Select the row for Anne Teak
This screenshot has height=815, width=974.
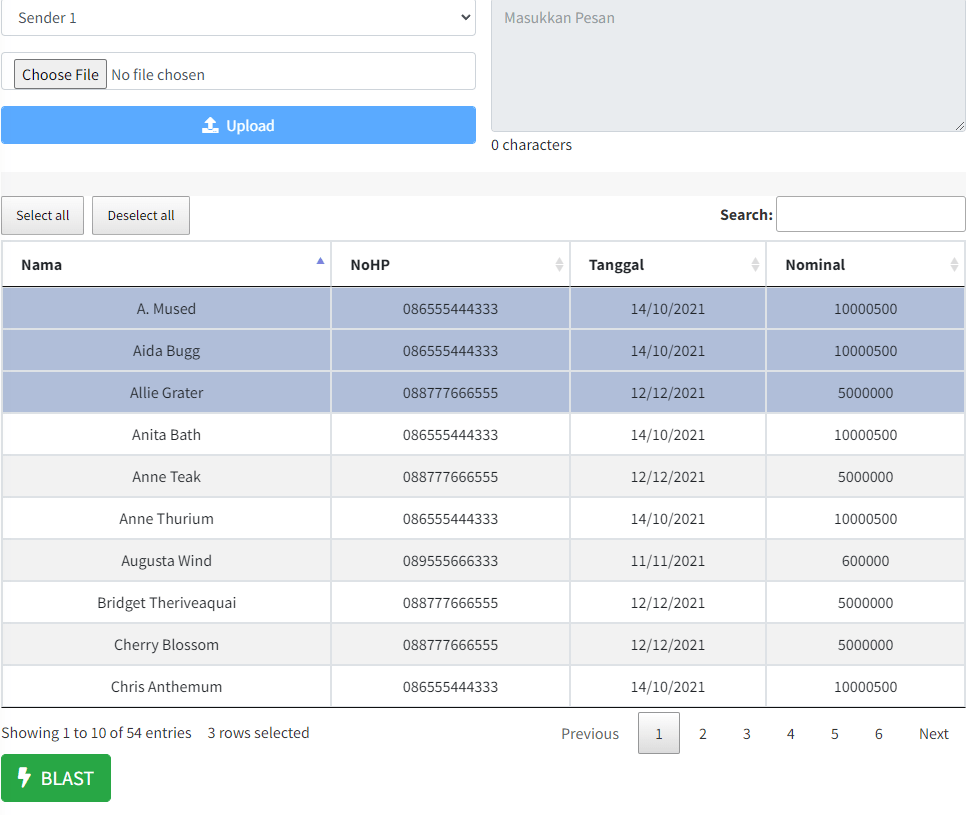[x=166, y=476]
